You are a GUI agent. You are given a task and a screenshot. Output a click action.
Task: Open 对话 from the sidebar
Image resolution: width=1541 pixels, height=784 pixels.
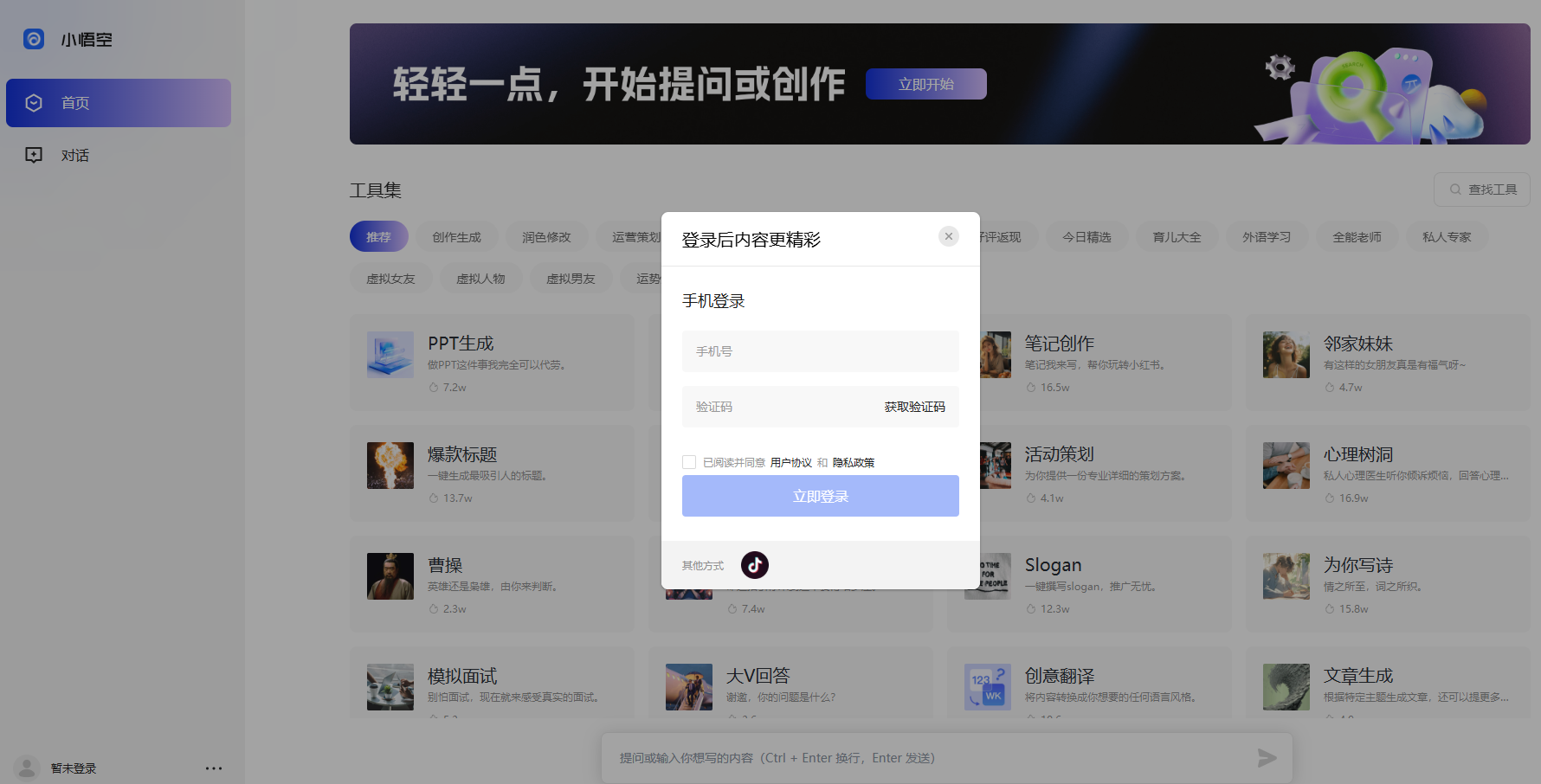[74, 155]
